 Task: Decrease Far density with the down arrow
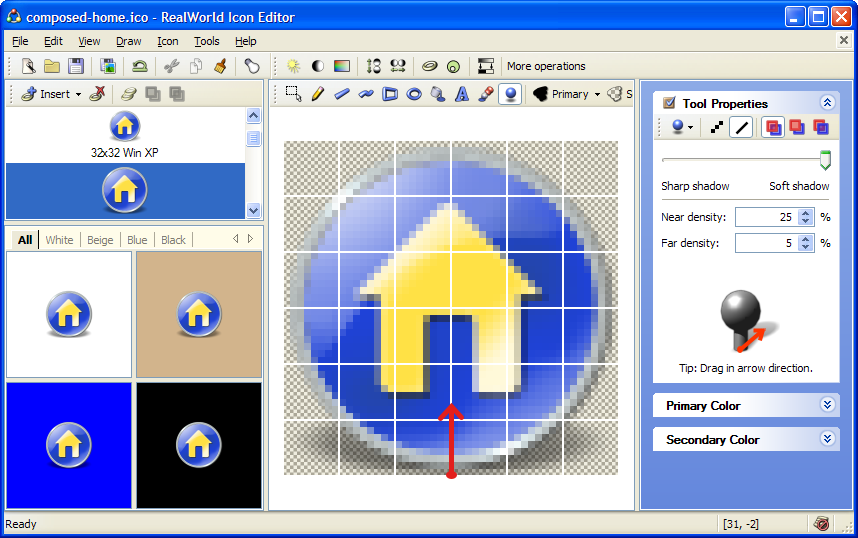(805, 247)
